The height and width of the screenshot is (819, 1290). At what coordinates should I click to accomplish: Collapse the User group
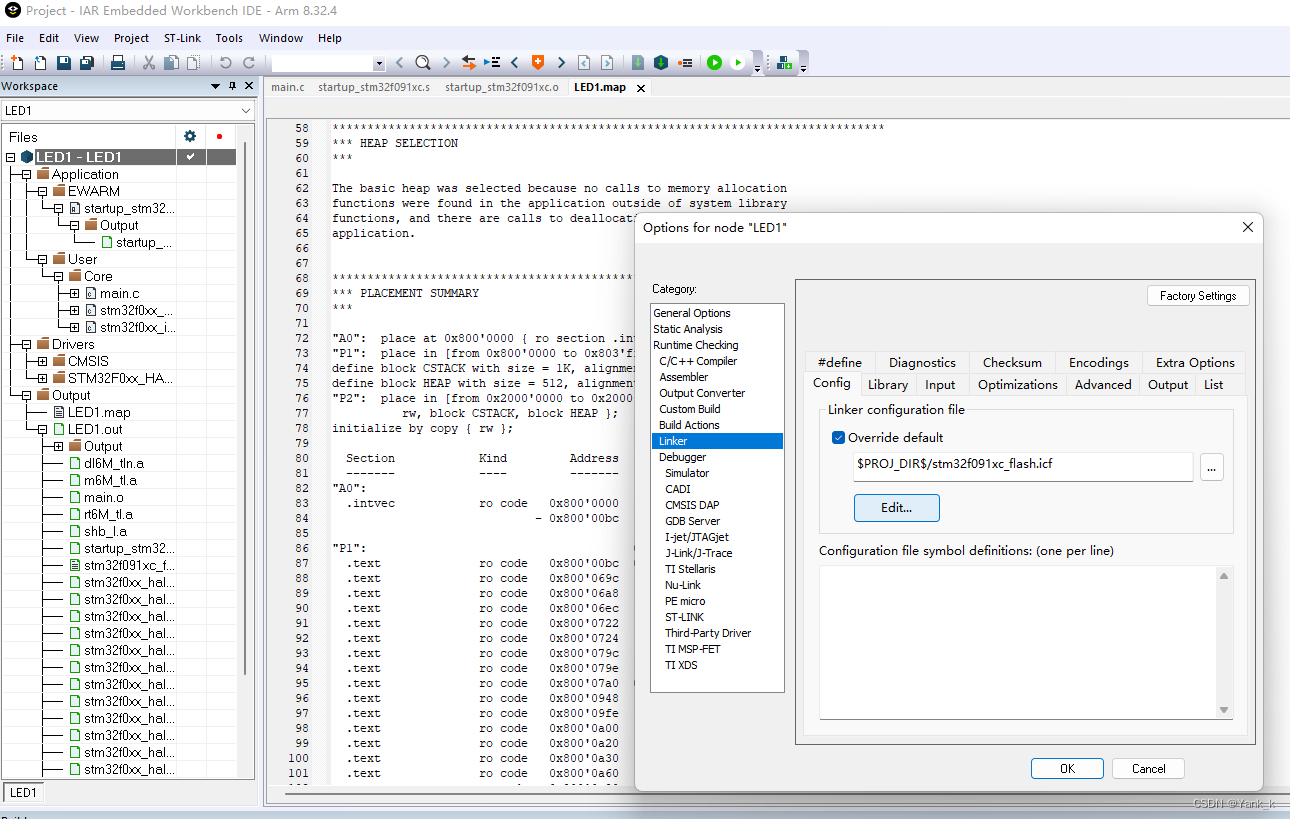43,259
